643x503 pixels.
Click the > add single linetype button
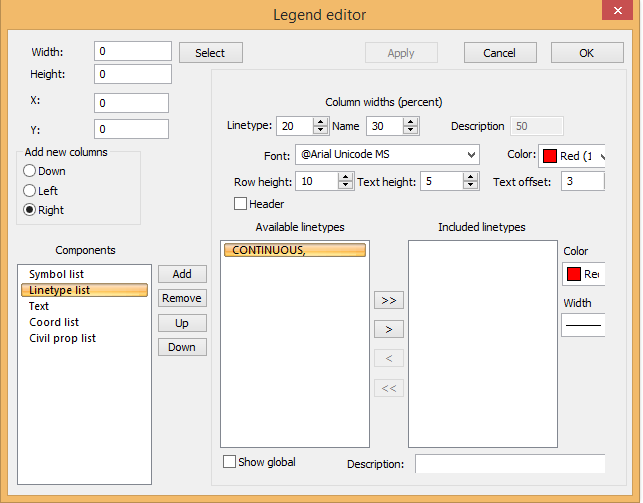[388, 329]
